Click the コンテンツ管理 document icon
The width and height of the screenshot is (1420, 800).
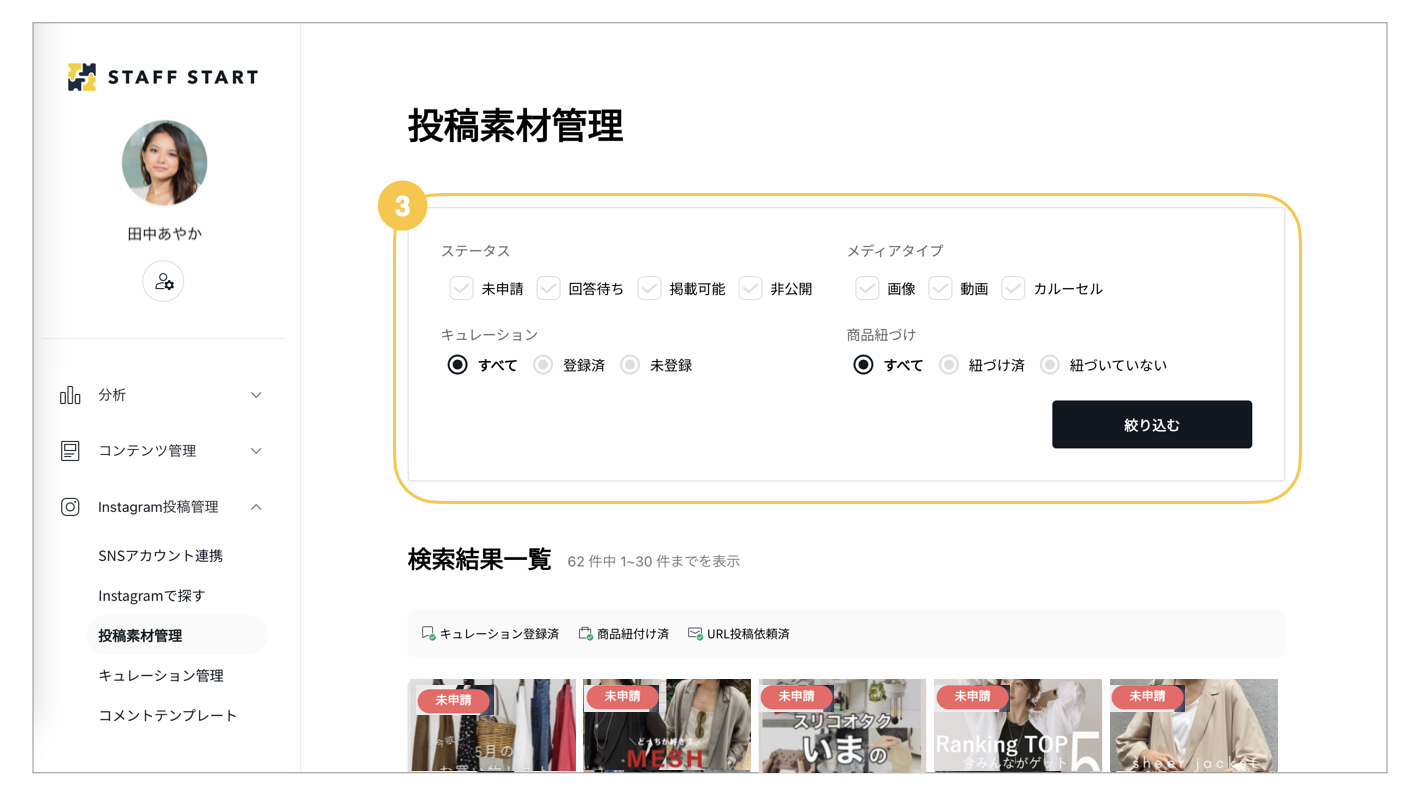(x=70, y=451)
